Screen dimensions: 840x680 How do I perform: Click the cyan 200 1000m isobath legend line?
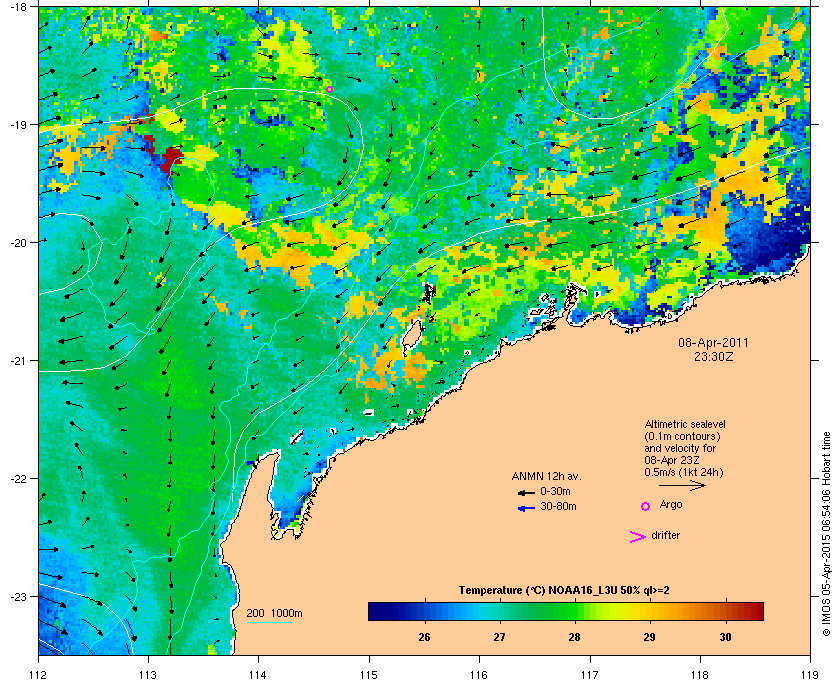coord(268,622)
